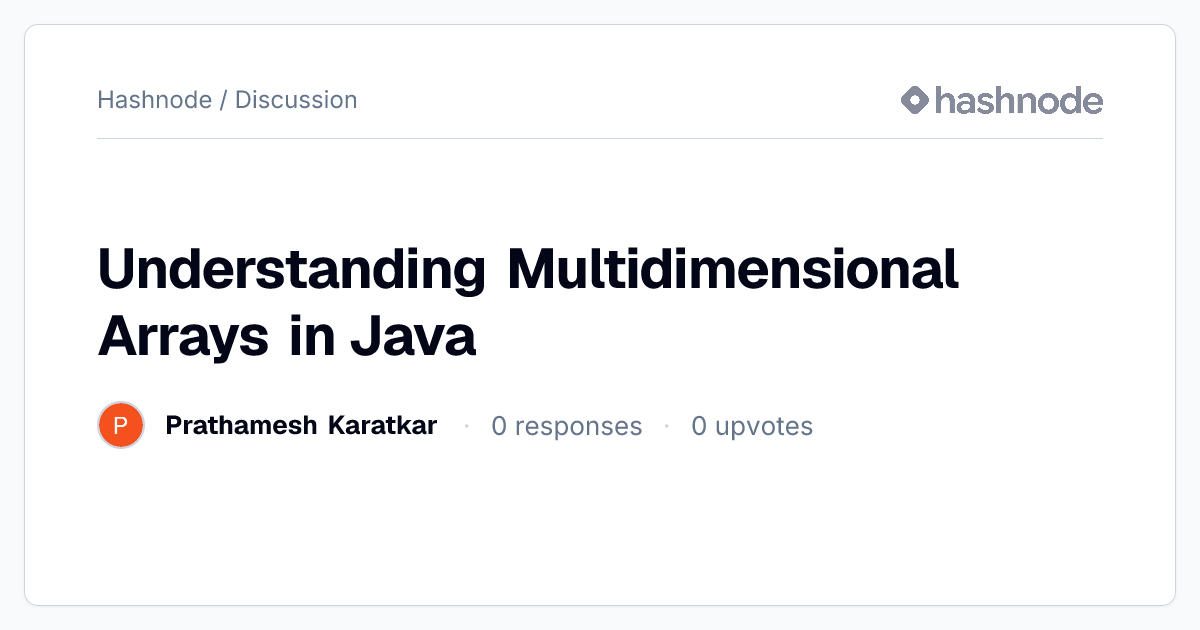Click the Hashnode diamond logo icon
Viewport: 1200px width, 630px height.
tap(915, 100)
